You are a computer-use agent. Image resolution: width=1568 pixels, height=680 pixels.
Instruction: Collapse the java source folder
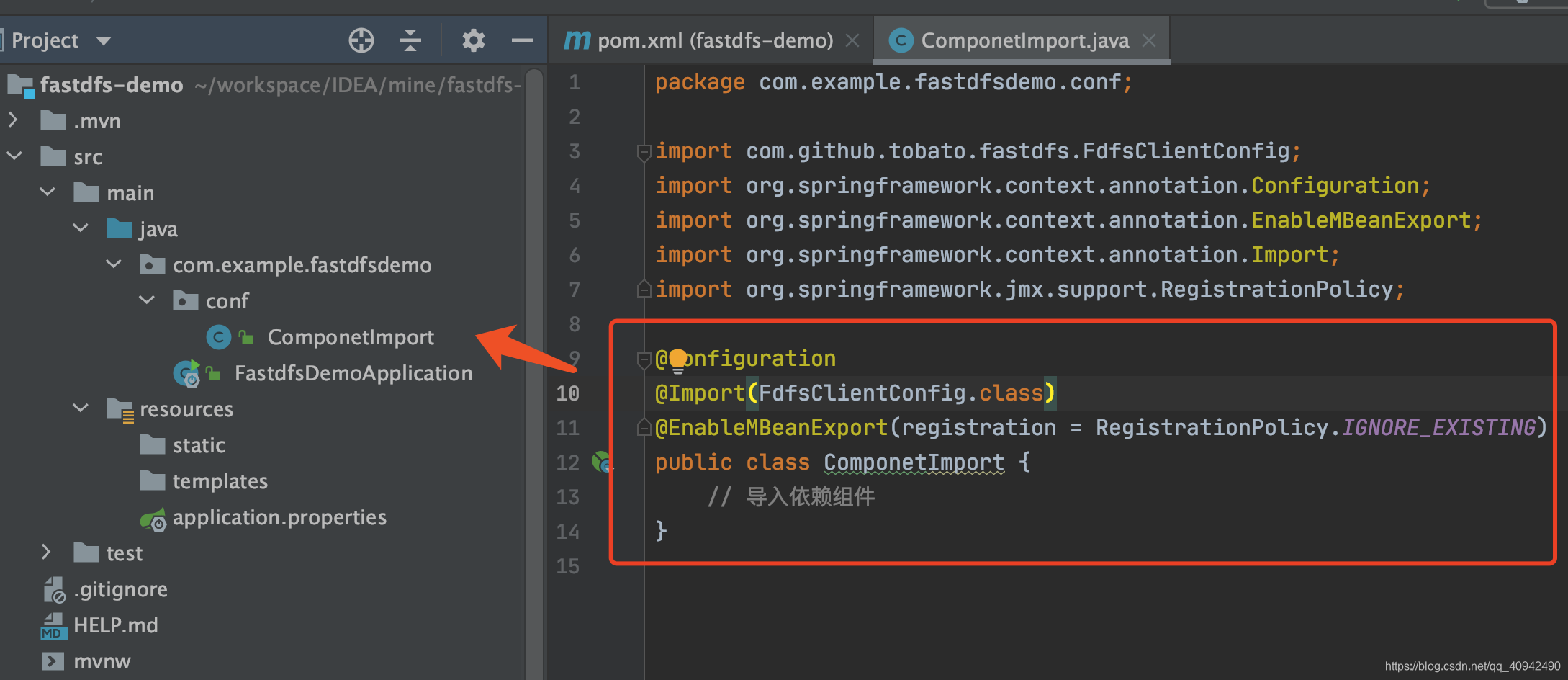click(81, 228)
